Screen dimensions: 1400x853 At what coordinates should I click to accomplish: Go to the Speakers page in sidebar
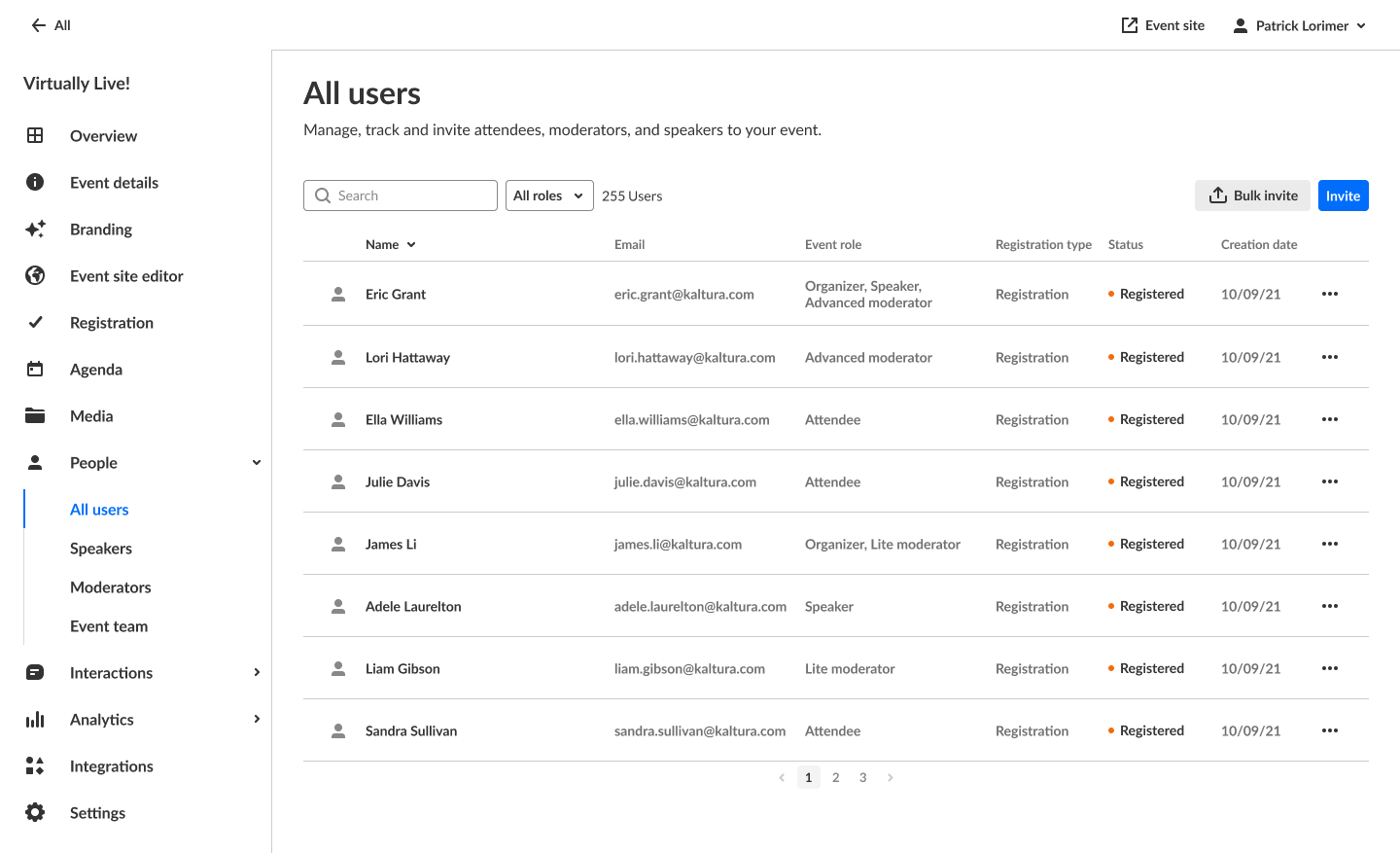(101, 549)
